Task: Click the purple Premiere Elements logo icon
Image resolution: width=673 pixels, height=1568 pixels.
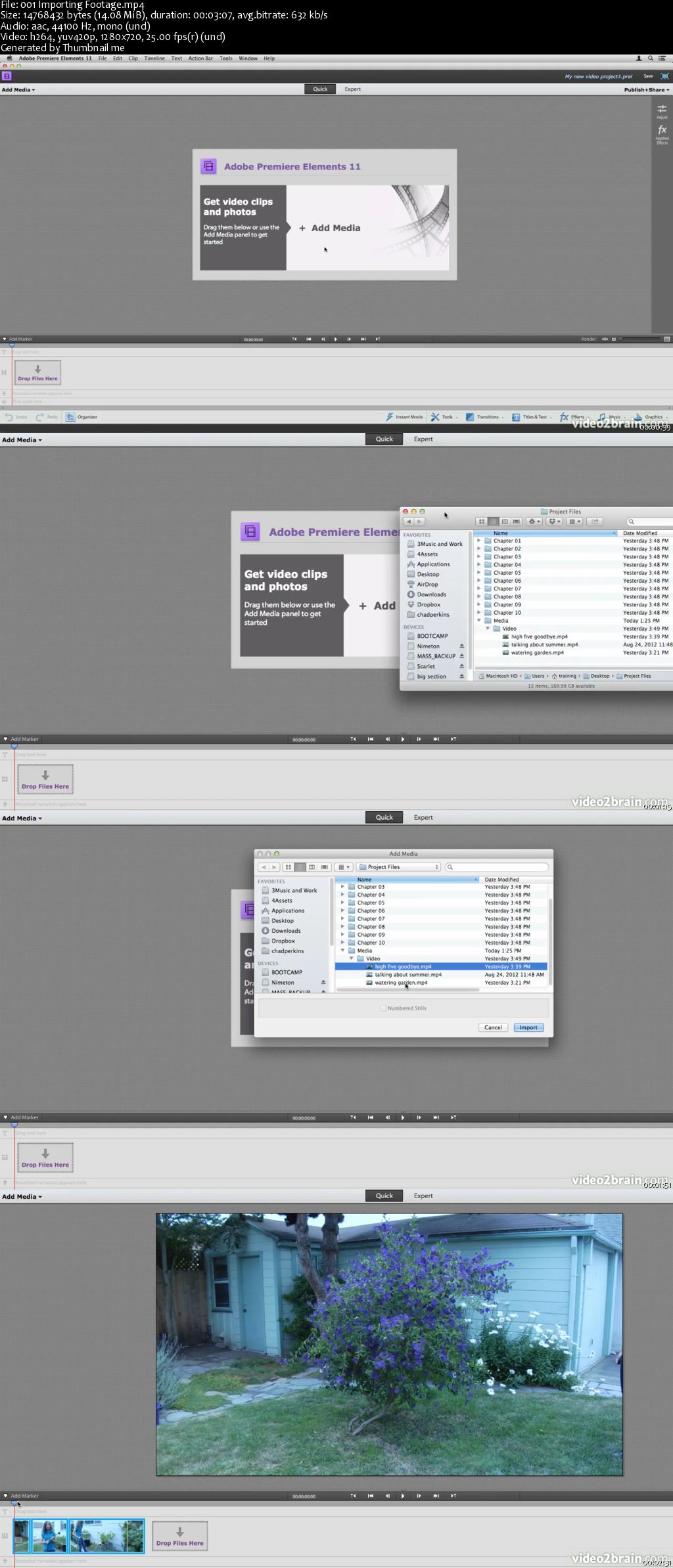Action: pyautogui.click(x=7, y=76)
